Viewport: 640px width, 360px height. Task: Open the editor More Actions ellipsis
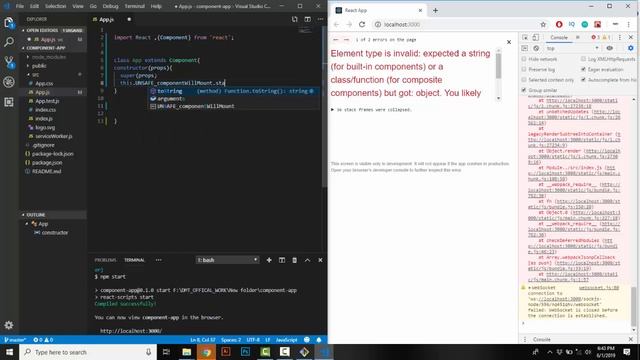coord(320,19)
